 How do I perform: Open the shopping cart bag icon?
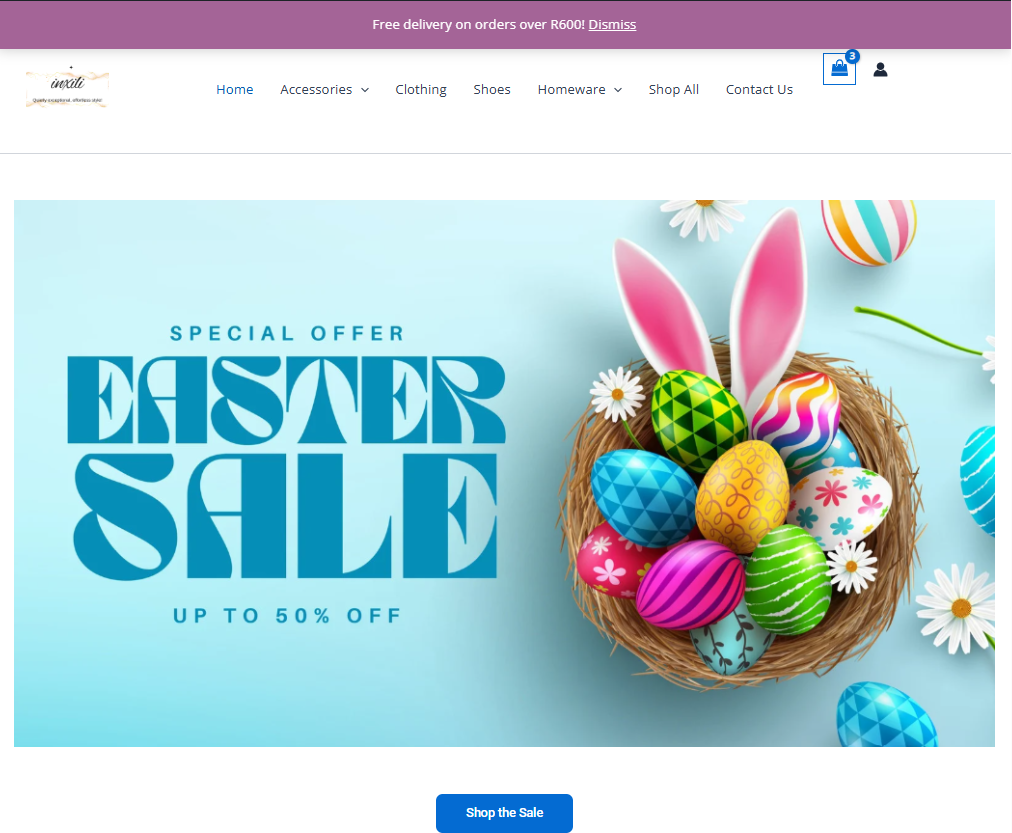(839, 69)
